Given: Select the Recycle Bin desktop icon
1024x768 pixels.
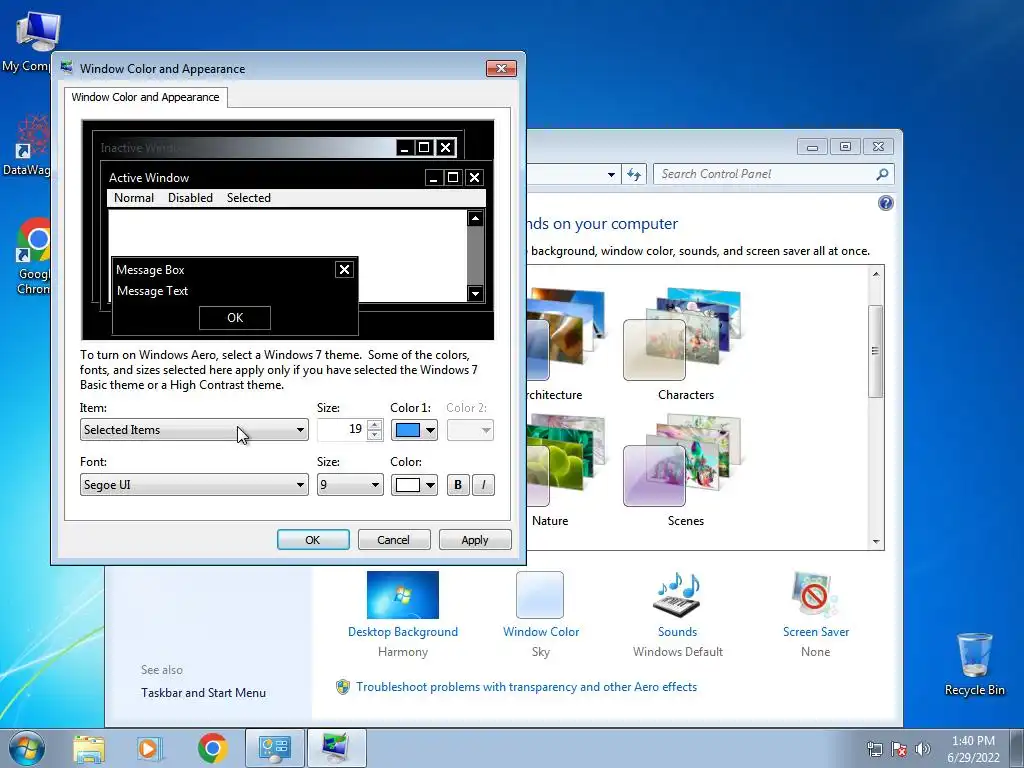Looking at the screenshot, I should coord(974,664).
